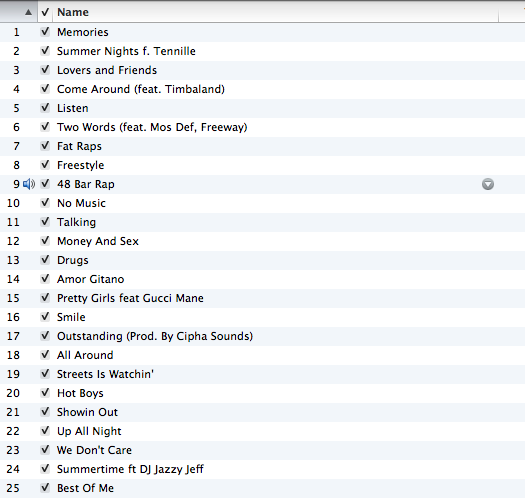Open the circular arrow menu on 48 Bar Rap

[488, 184]
